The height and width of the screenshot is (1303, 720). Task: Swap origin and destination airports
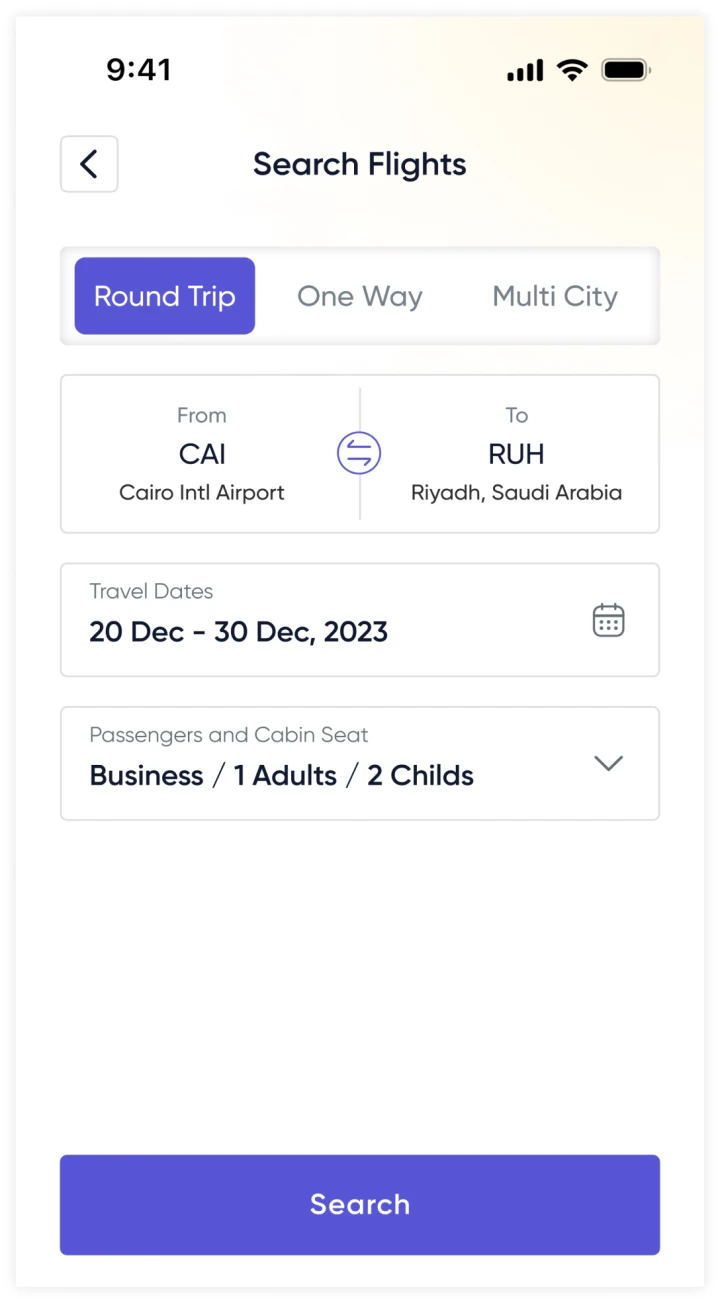click(x=359, y=454)
